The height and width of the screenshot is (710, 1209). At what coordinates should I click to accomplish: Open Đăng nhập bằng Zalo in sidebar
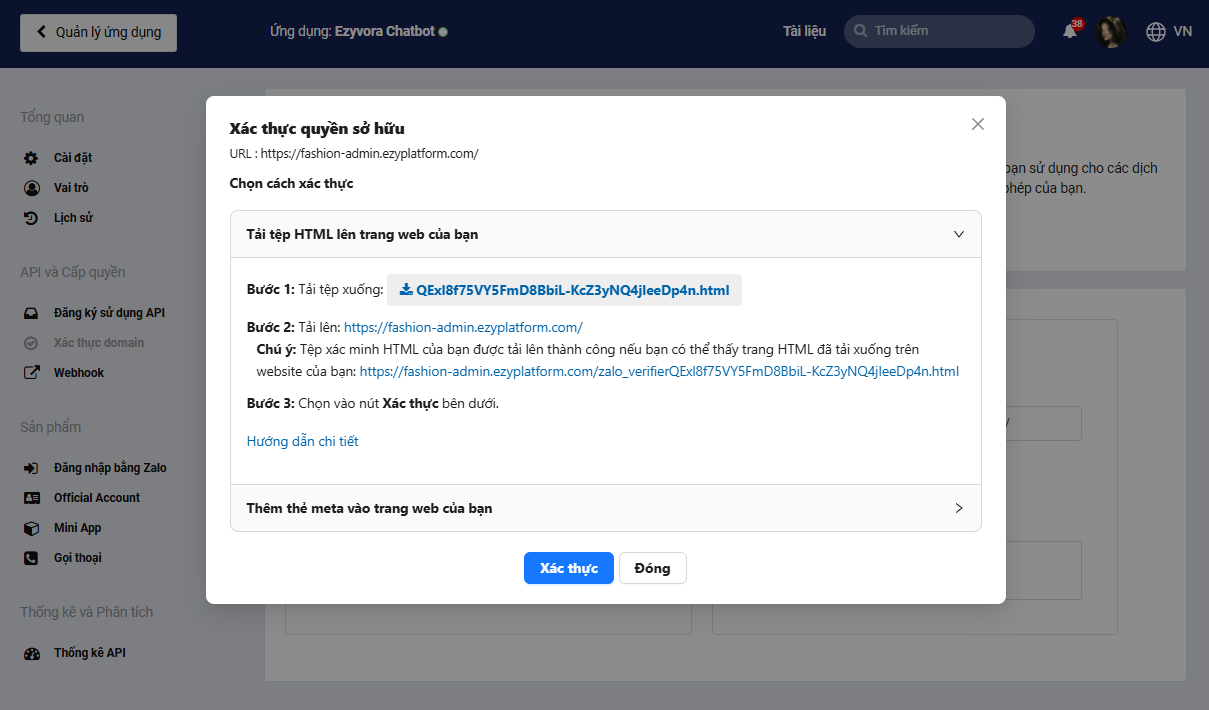coord(110,468)
